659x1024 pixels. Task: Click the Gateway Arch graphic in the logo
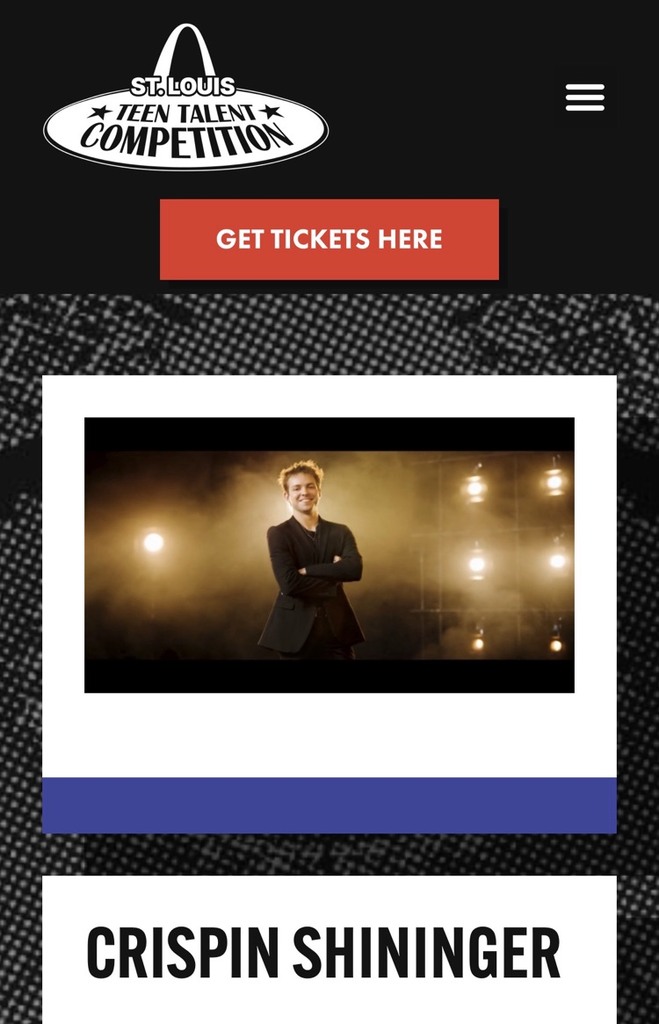pos(185,51)
